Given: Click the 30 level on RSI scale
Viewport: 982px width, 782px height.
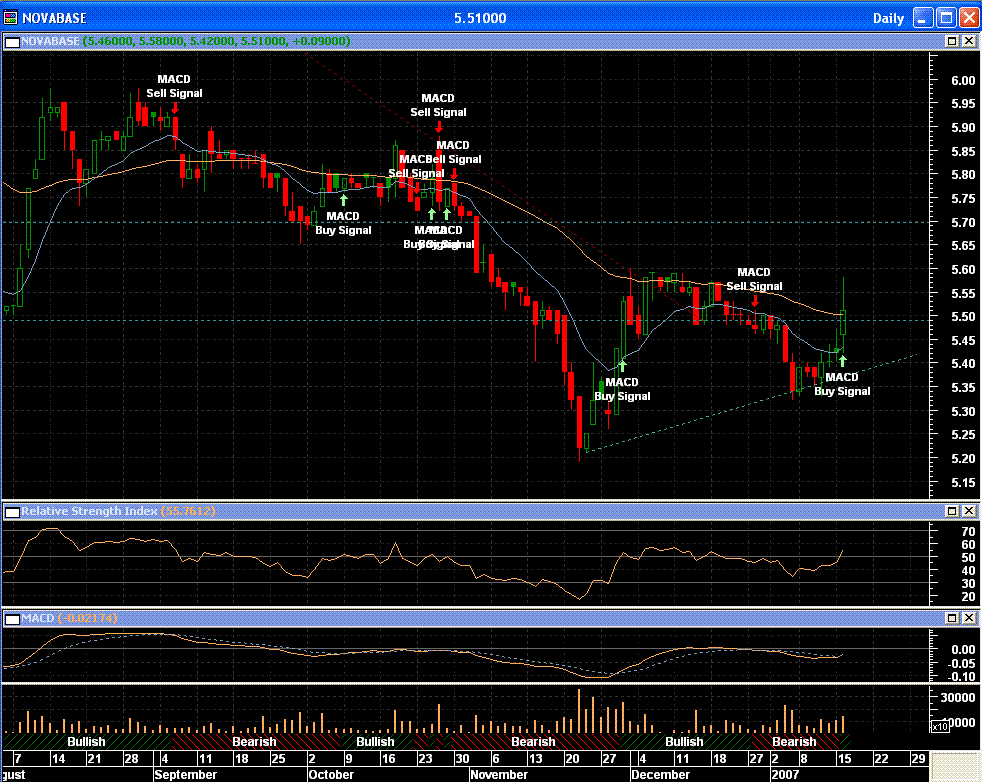Looking at the screenshot, I should click(968, 584).
